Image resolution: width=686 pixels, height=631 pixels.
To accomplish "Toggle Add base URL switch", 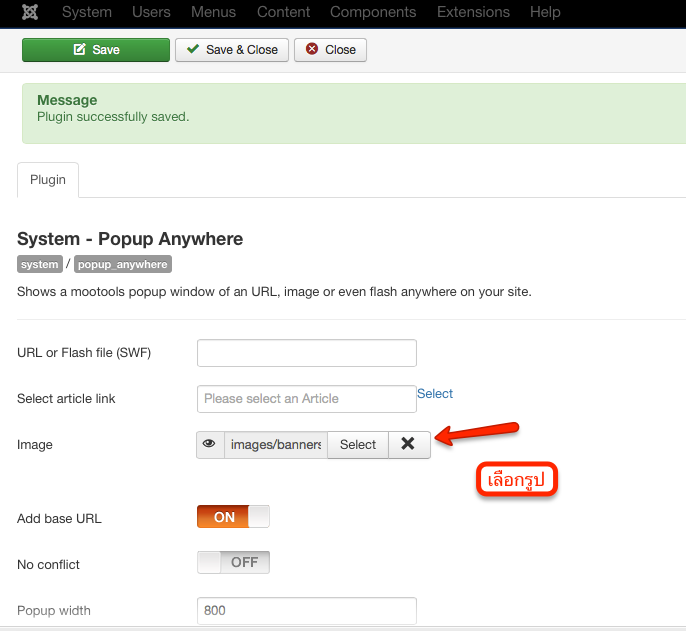I will point(233,517).
